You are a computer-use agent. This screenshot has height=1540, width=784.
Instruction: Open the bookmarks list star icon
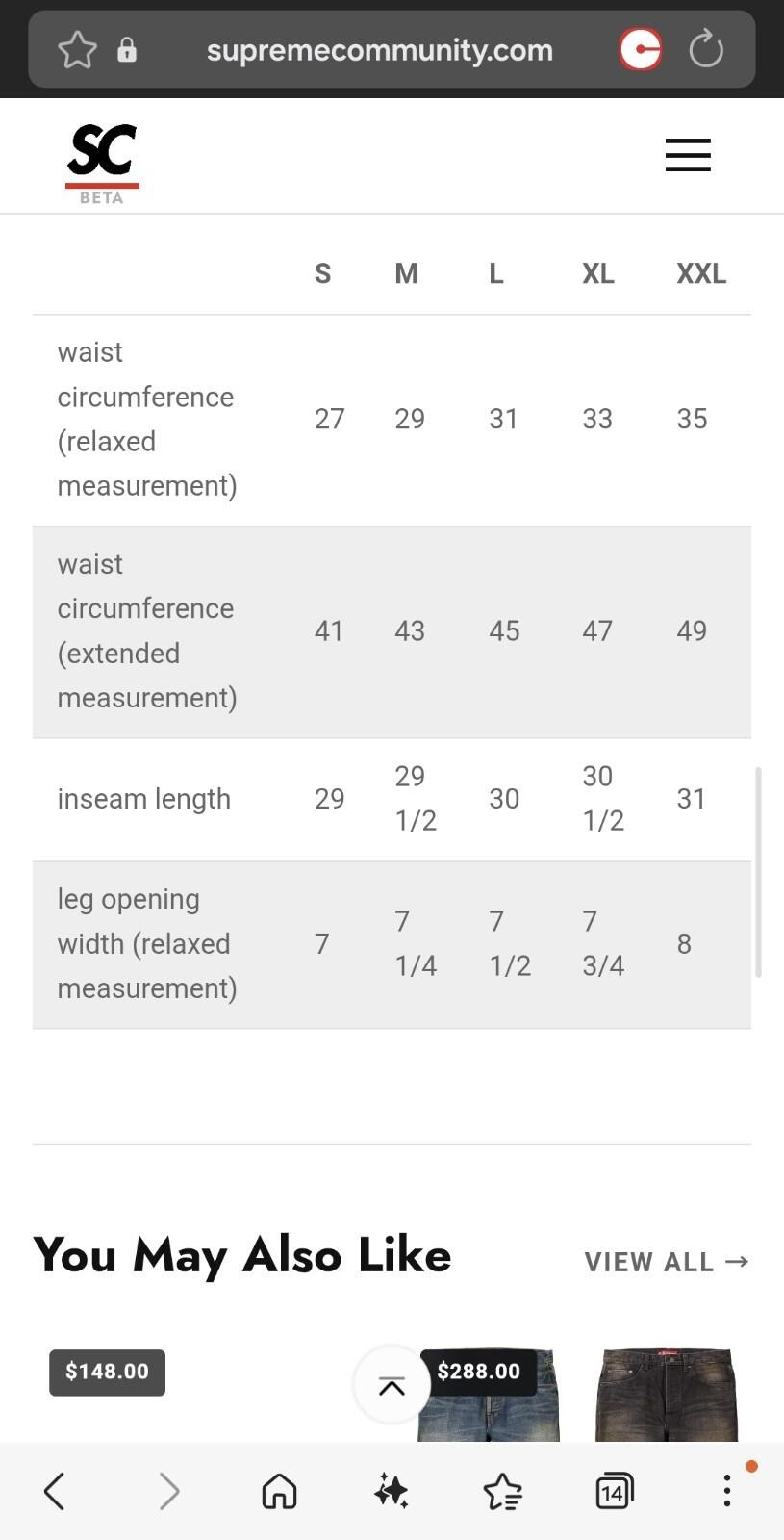pos(502,1492)
